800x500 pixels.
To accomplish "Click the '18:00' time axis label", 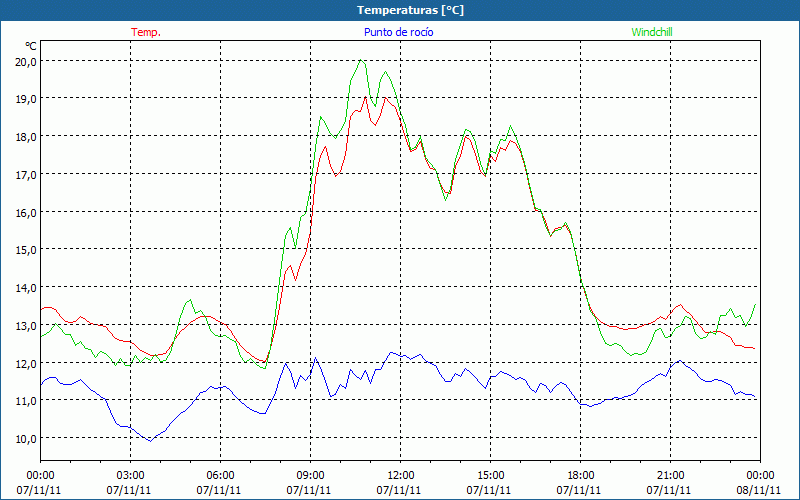I will [581, 476].
